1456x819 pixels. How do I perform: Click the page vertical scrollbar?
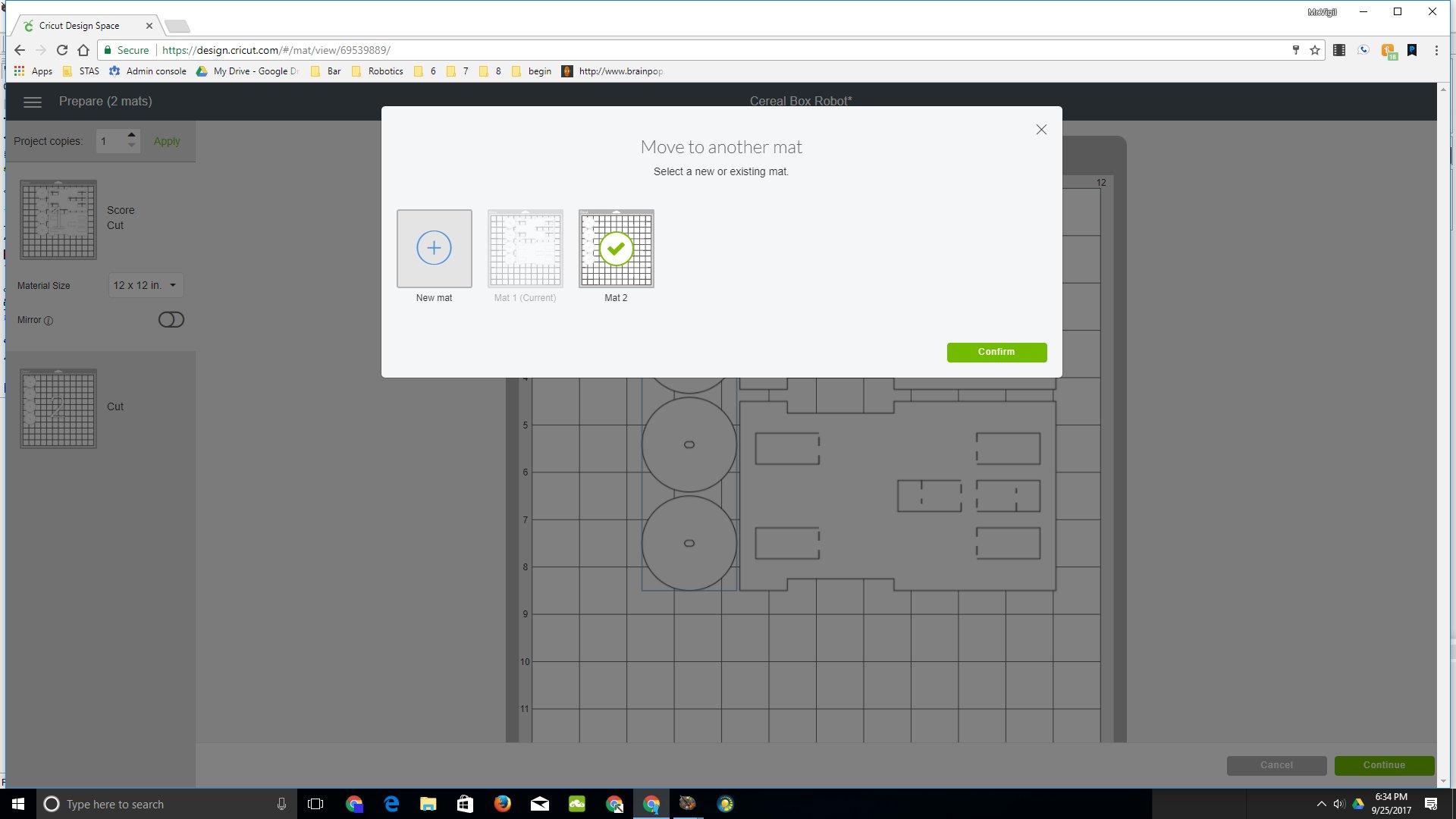1443,435
